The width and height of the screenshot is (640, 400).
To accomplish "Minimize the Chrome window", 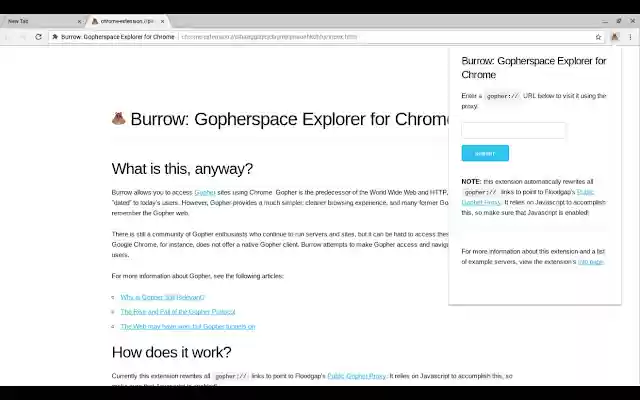I will pos(605,21).
